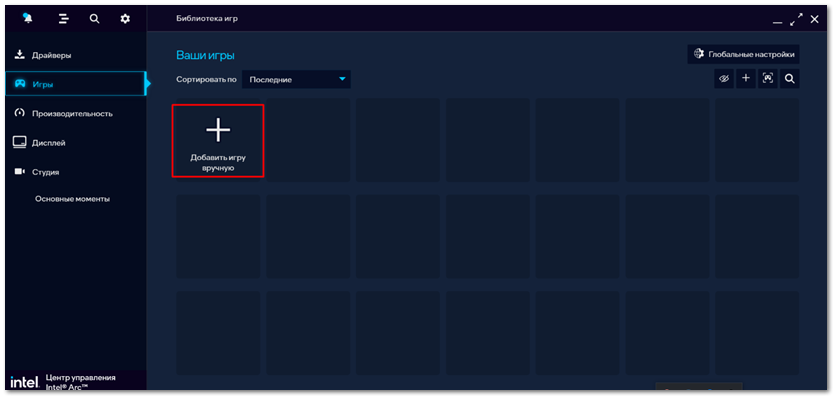Click the game library search icon

click(x=790, y=79)
